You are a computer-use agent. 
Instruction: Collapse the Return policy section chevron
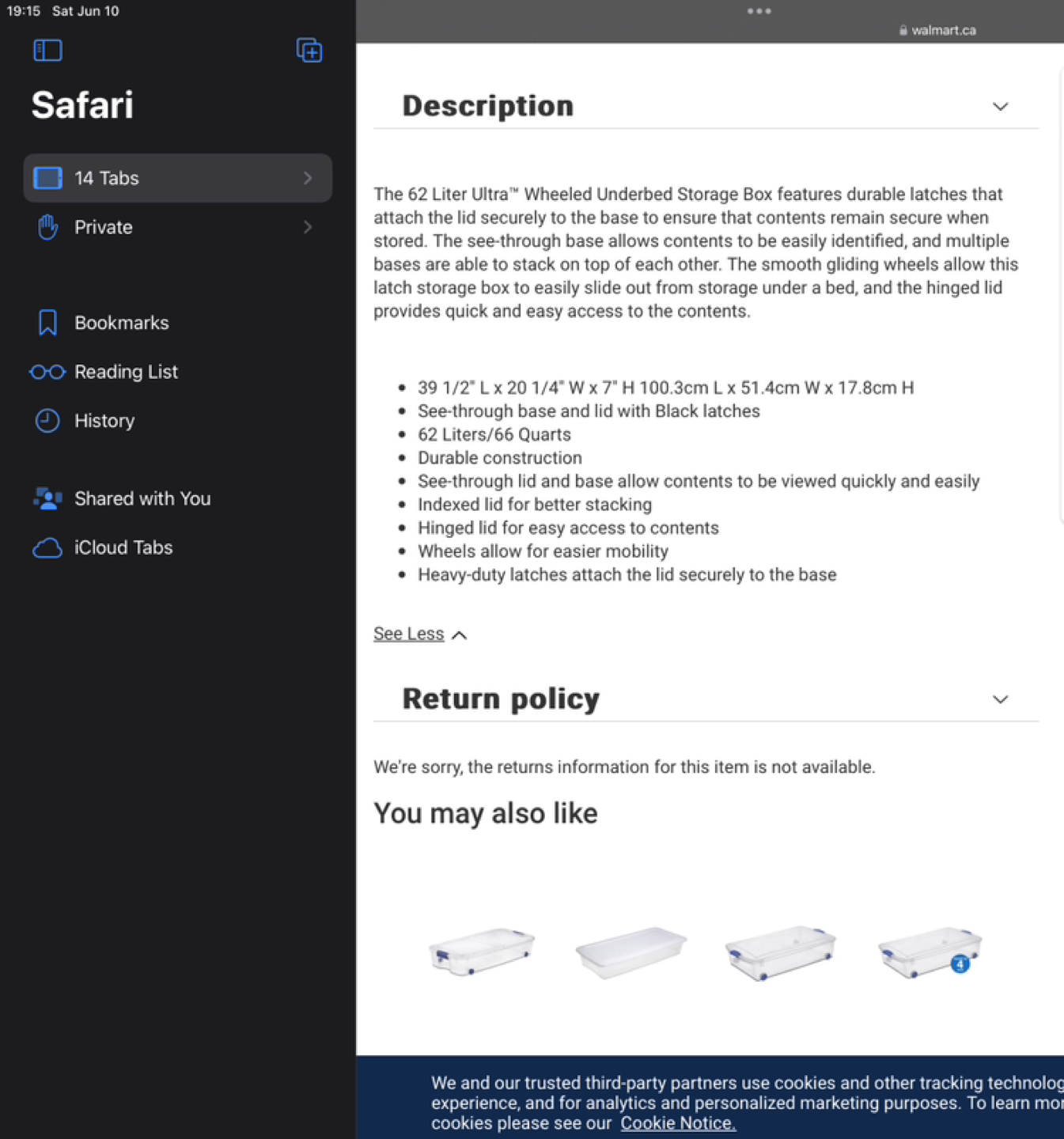pos(1000,699)
